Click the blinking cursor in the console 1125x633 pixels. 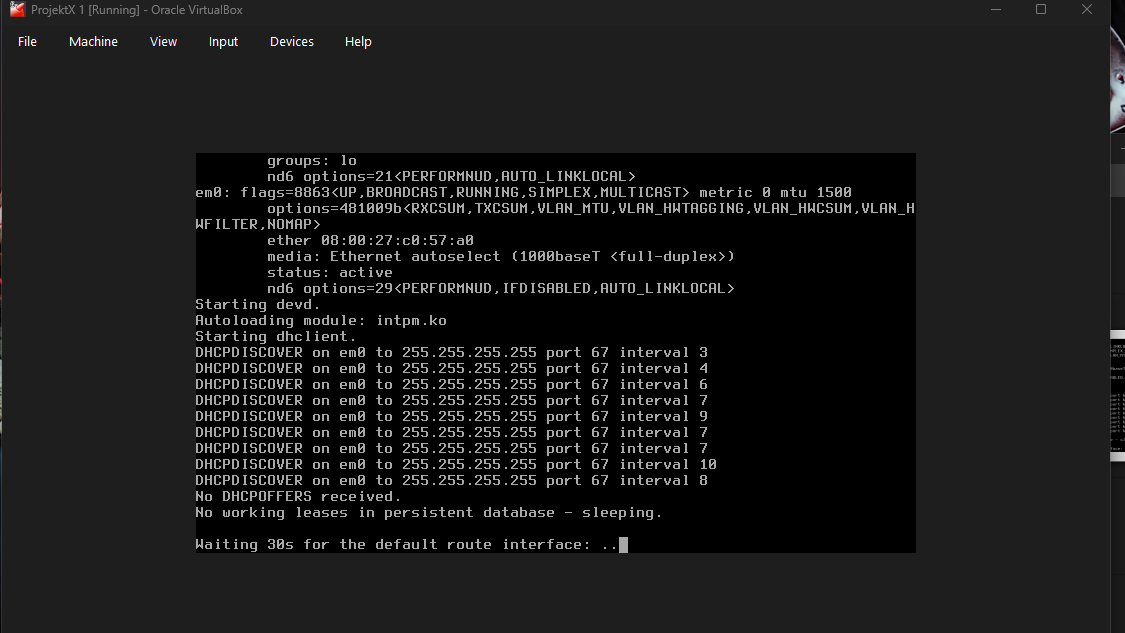click(622, 544)
